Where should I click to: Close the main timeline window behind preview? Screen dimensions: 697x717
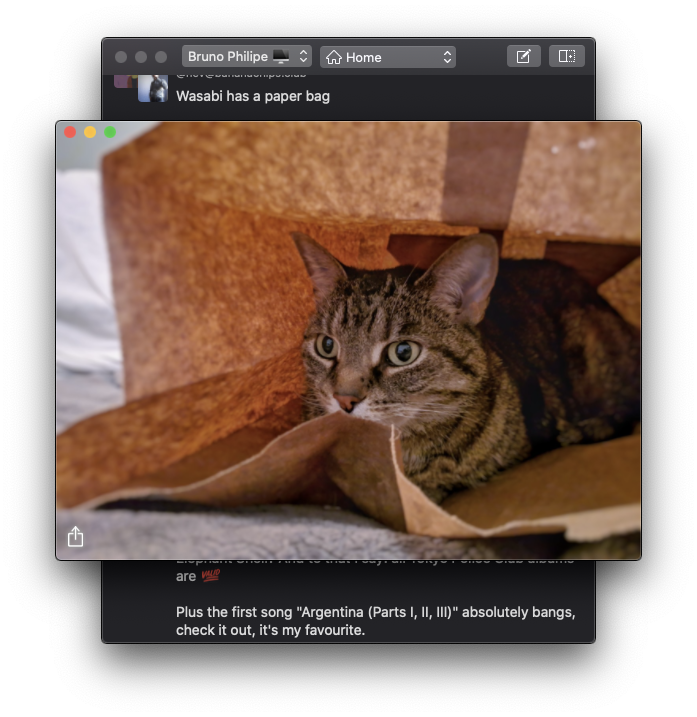coord(121,57)
